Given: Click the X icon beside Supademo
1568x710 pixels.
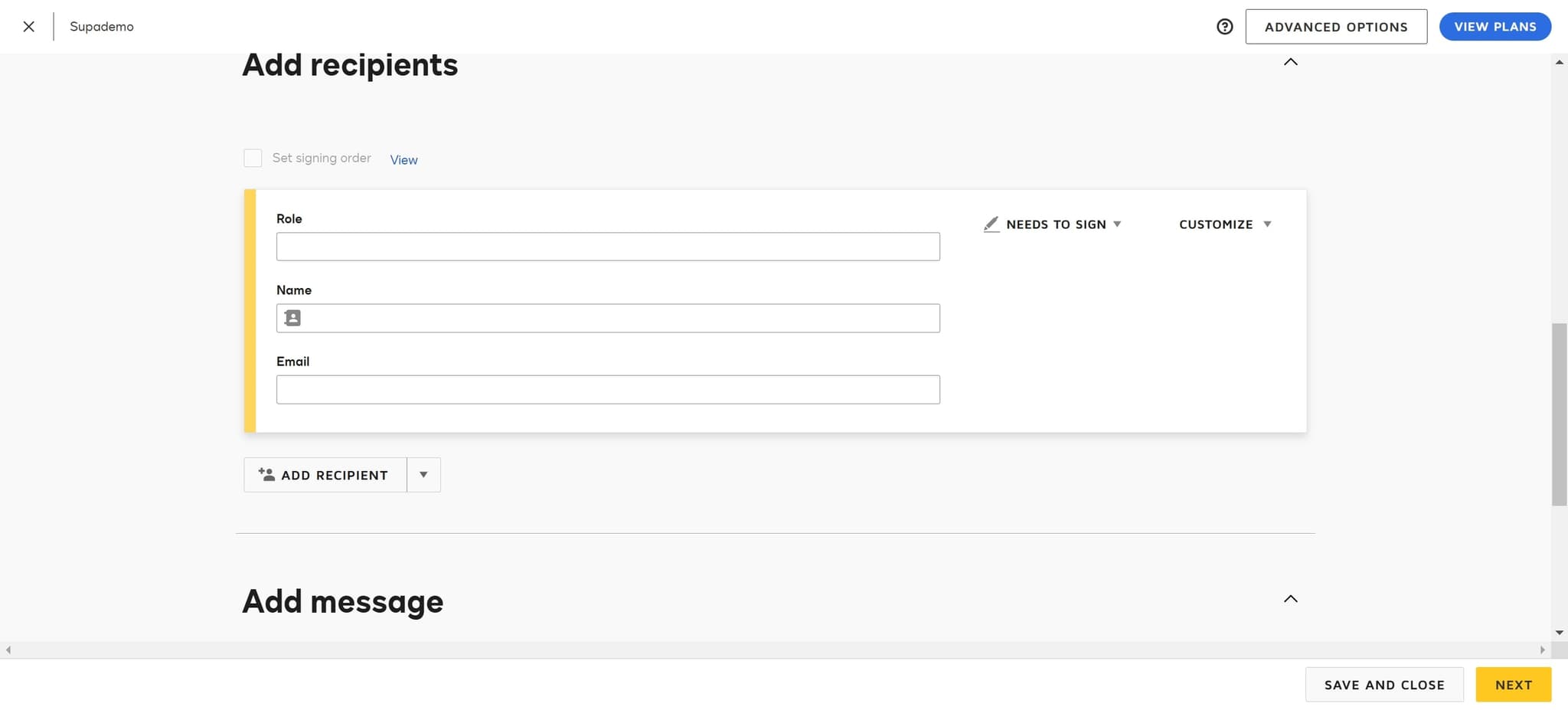Looking at the screenshot, I should 29,27.
